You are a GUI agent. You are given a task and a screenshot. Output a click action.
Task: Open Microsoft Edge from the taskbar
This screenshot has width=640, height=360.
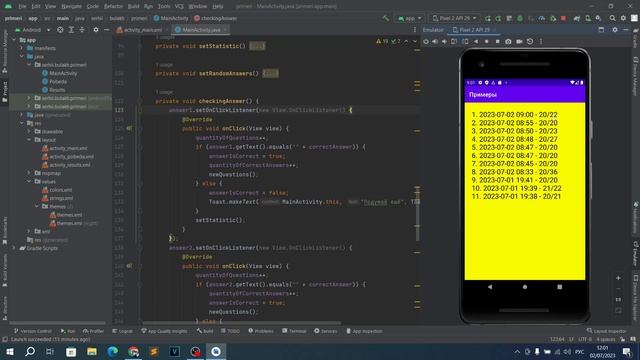tap(113, 351)
